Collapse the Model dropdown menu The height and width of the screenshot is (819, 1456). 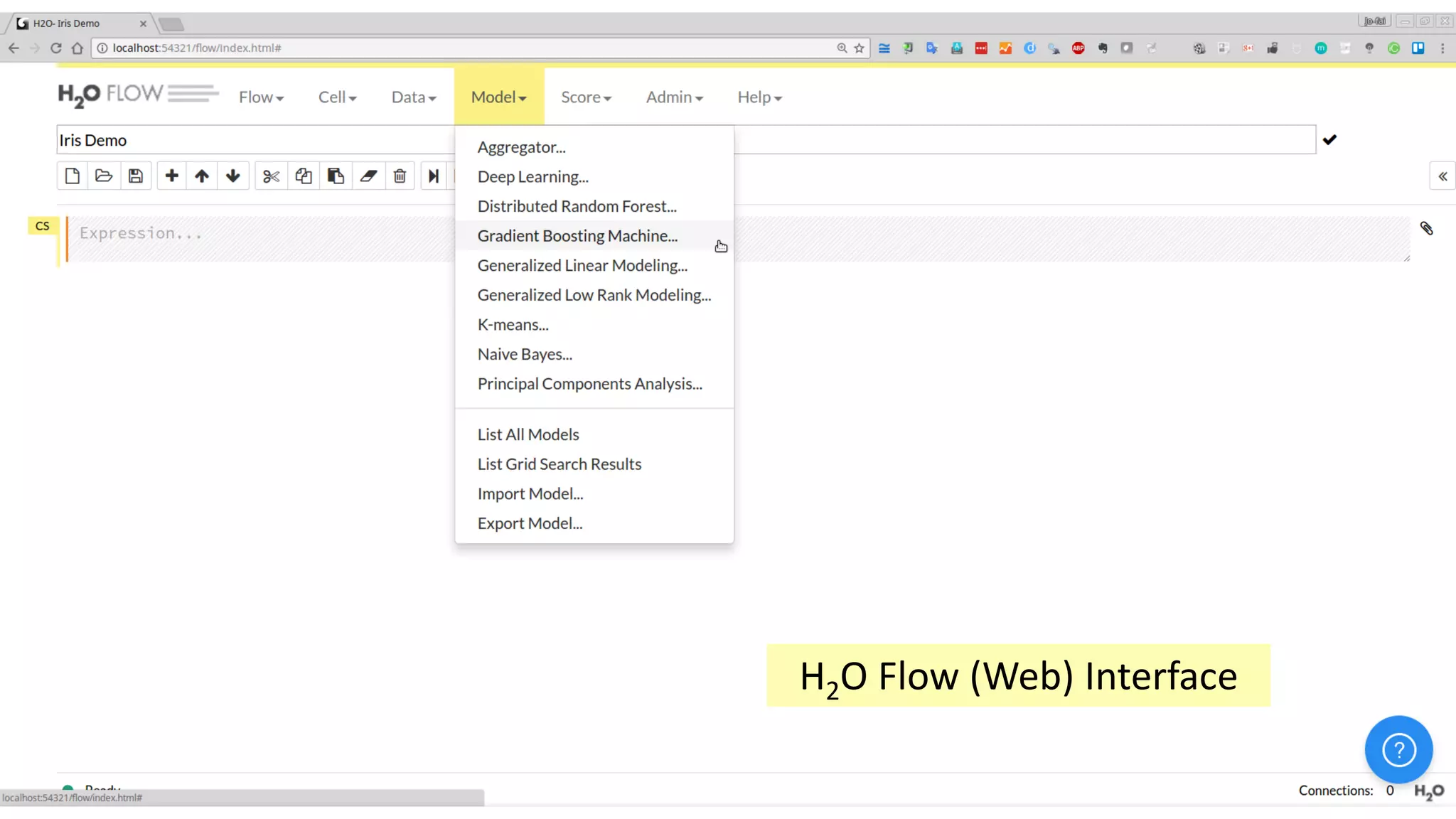tap(499, 97)
